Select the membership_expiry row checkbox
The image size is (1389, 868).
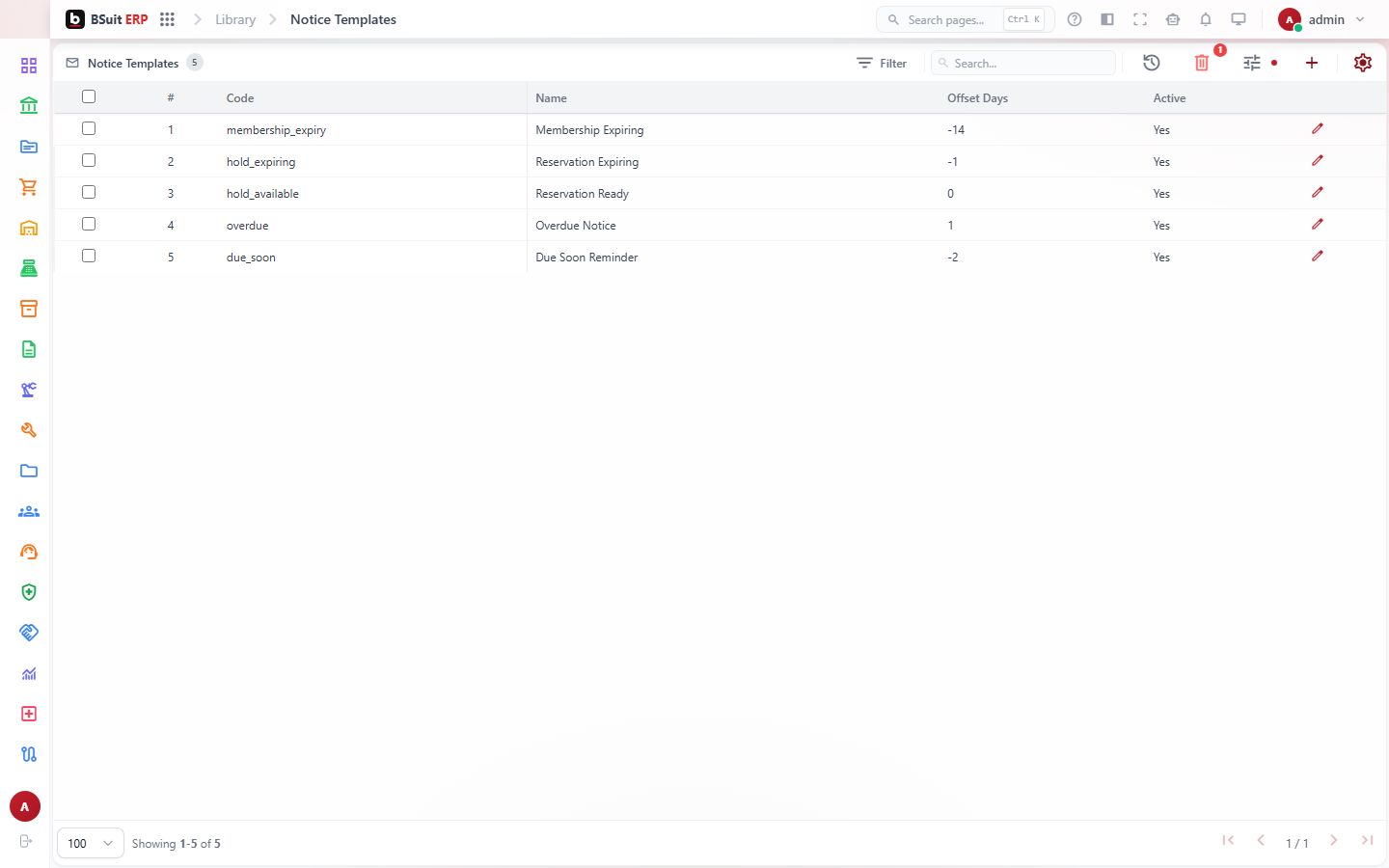[x=89, y=128]
